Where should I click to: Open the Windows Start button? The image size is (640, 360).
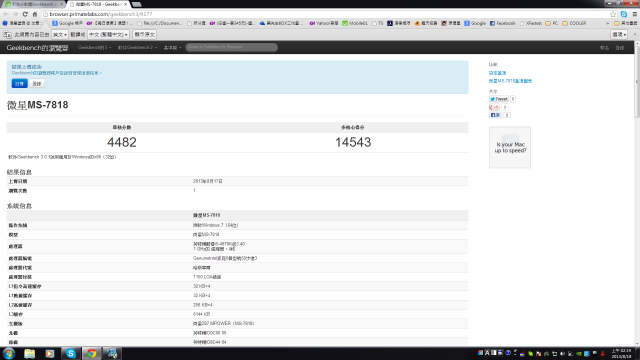pos(9,353)
